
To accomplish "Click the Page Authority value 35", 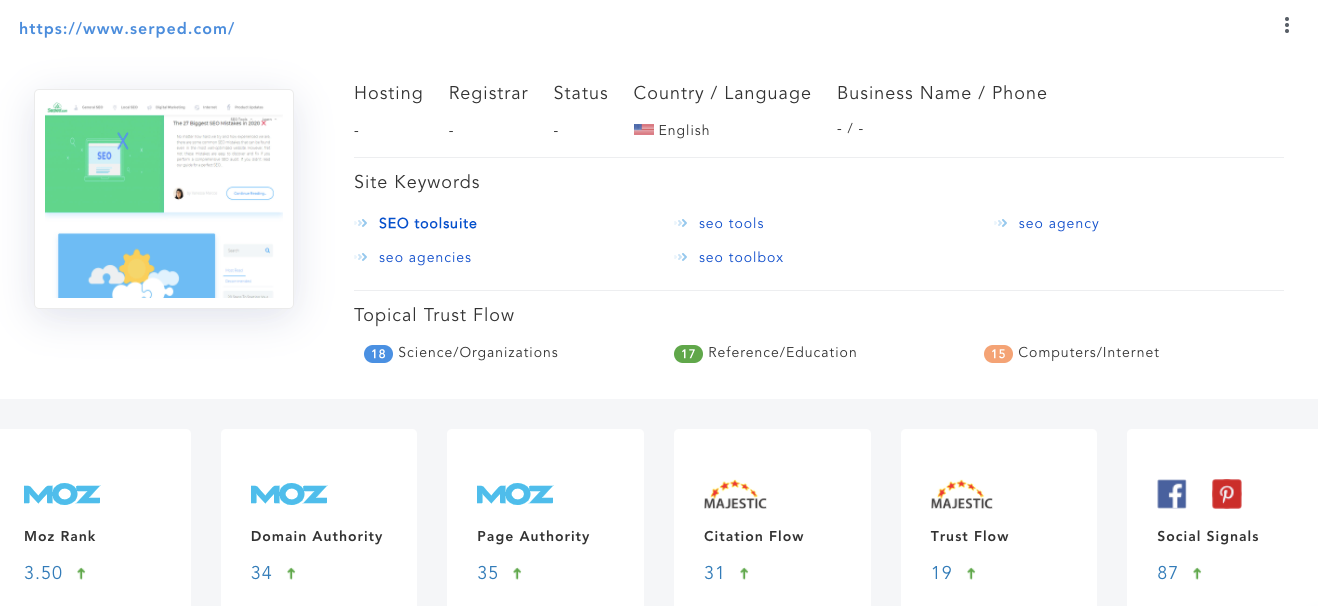I will (x=488, y=573).
